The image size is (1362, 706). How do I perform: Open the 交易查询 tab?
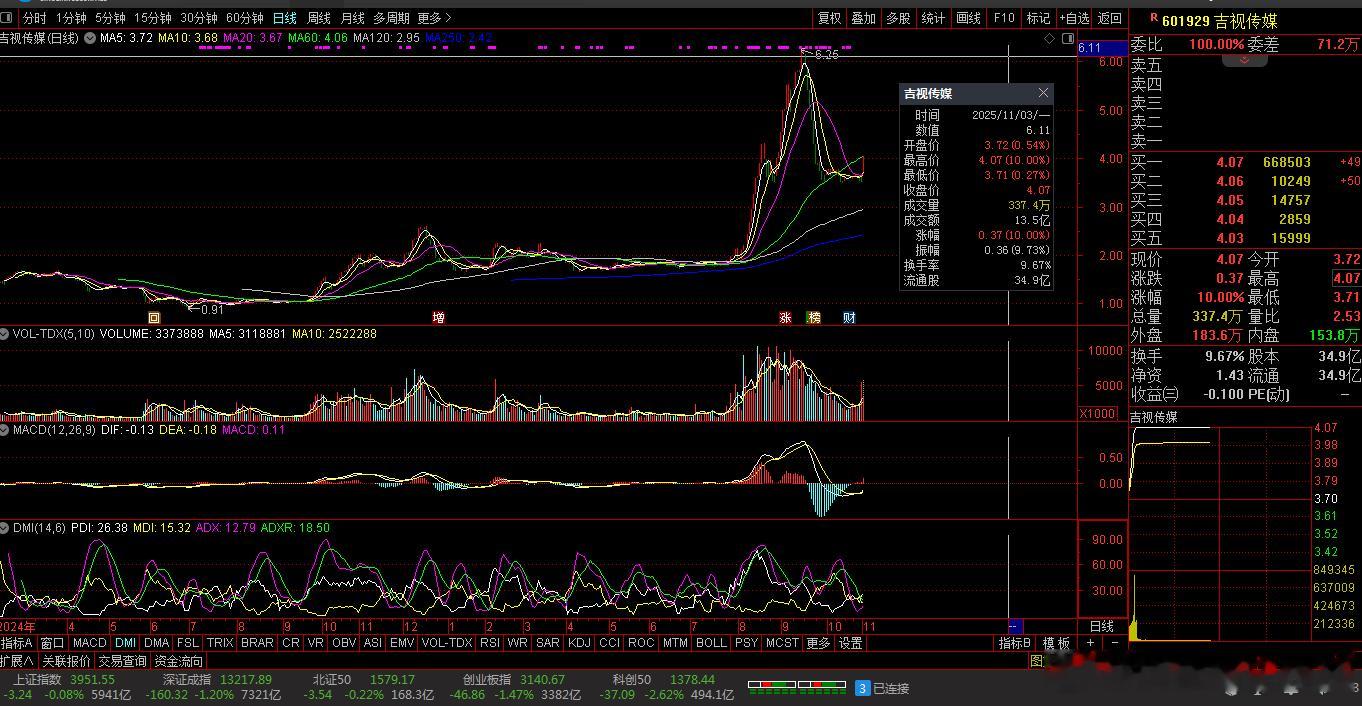coord(122,661)
